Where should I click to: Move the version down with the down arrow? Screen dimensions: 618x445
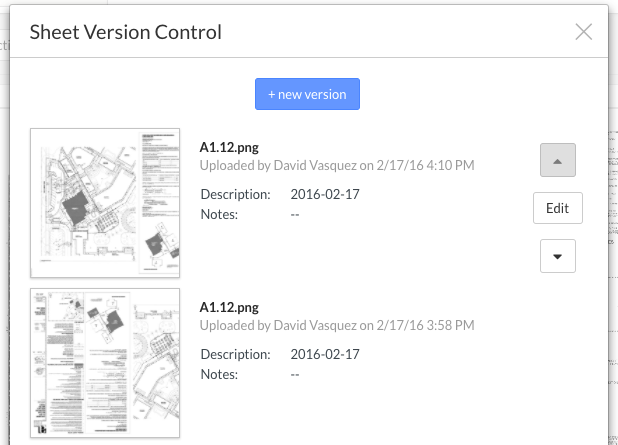tap(558, 256)
